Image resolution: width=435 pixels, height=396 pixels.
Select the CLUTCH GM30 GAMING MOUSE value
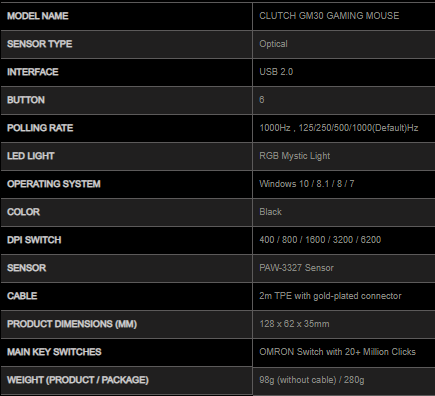coord(329,16)
